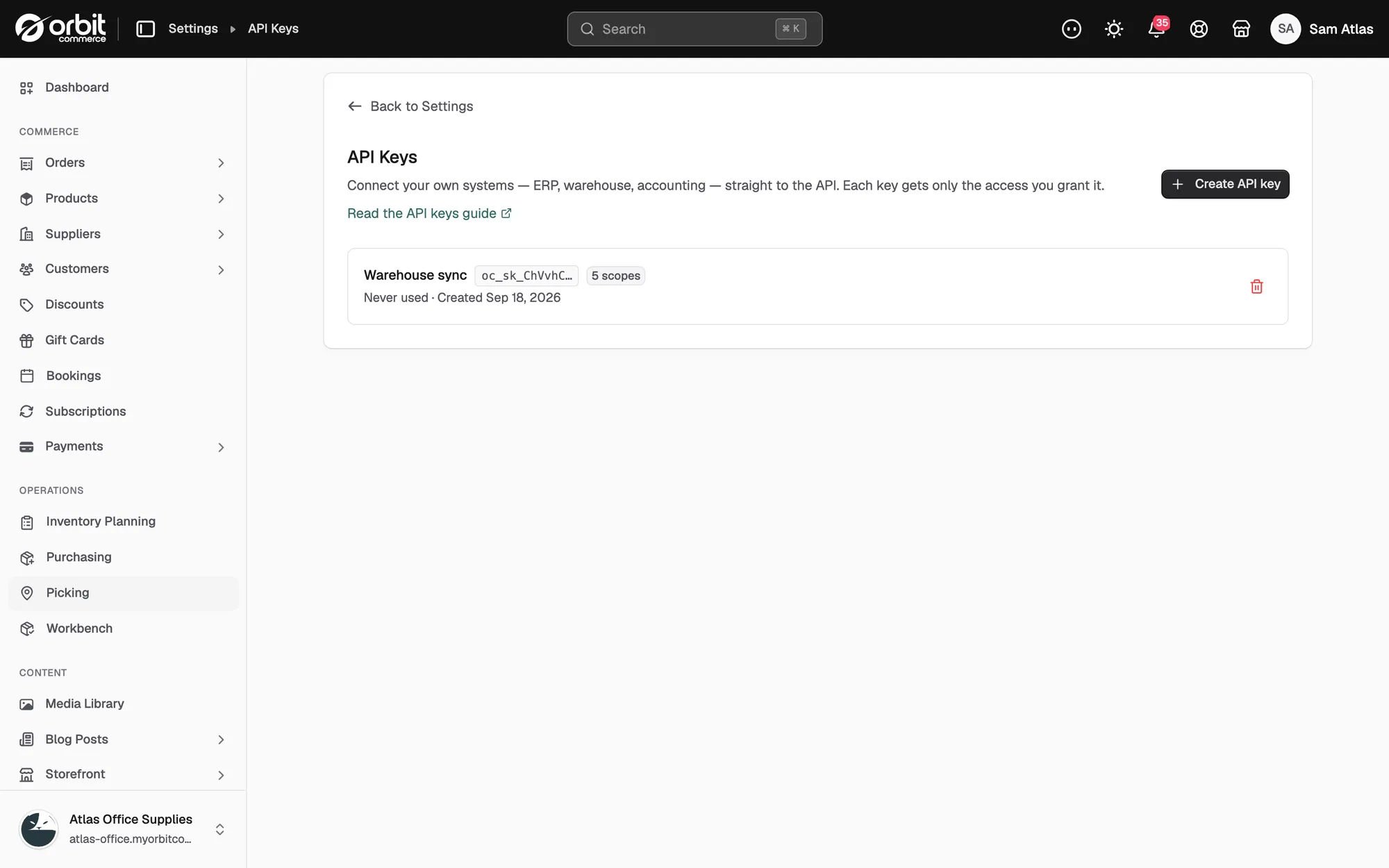This screenshot has height=868, width=1389.
Task: Expand the Products submenu chevron
Action: click(221, 199)
